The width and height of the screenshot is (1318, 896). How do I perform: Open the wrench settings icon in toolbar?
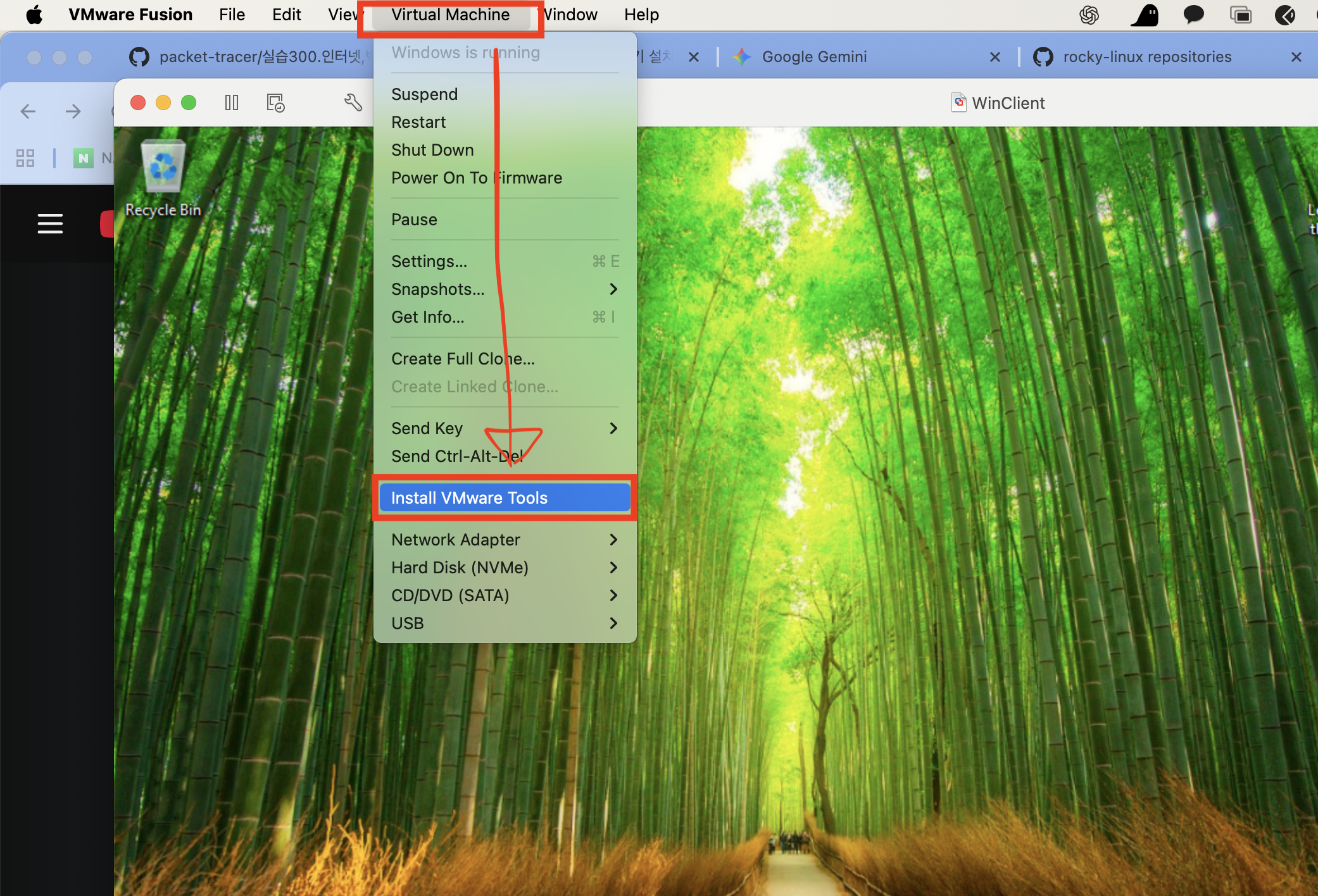click(353, 103)
